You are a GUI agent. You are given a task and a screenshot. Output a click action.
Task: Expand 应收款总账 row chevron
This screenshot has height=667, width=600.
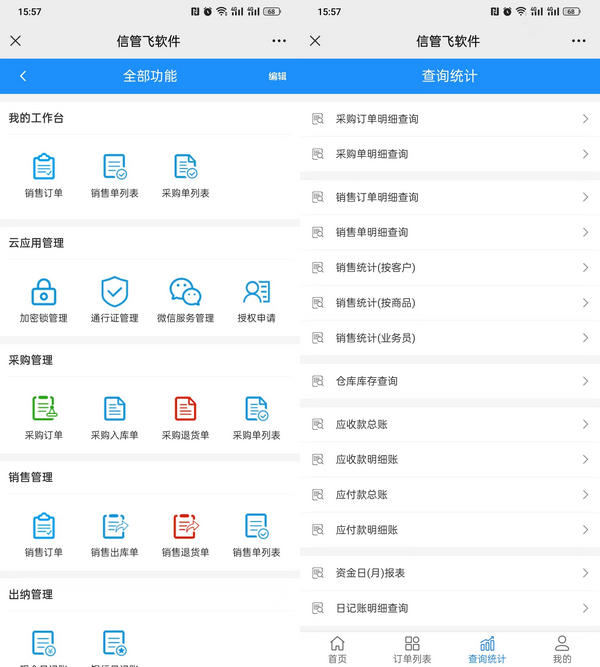tap(585, 424)
